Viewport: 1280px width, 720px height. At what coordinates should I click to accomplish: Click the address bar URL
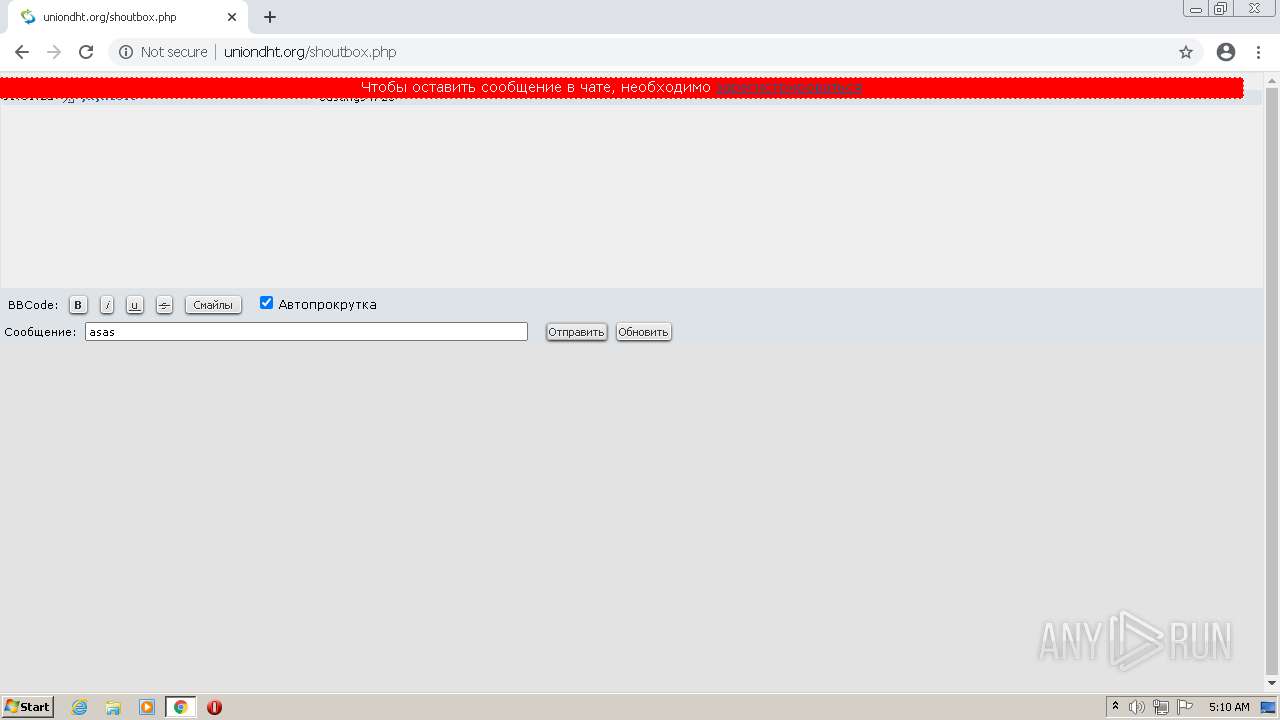[x=310, y=52]
